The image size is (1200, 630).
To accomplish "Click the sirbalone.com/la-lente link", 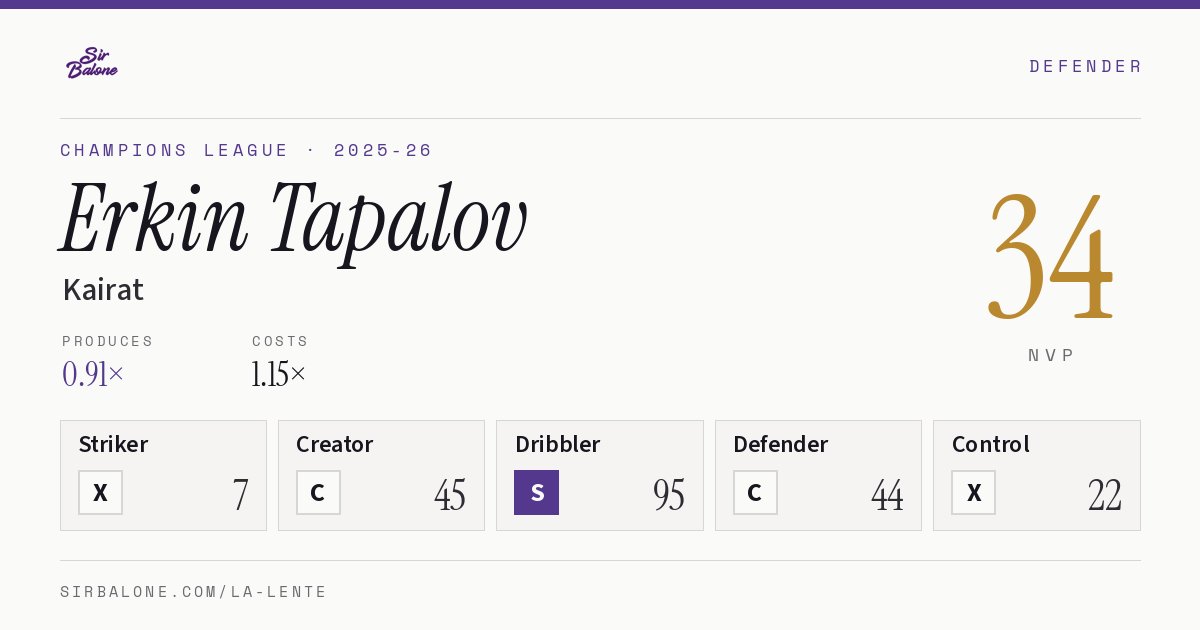I will point(194,592).
